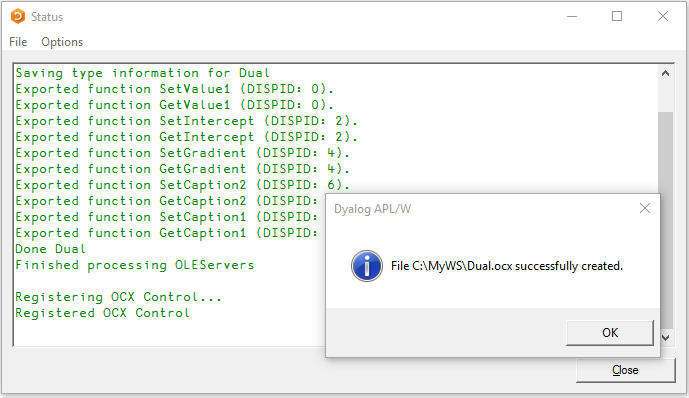Image resolution: width=689 pixels, height=398 pixels.
Task: Click the scrollbar down arrow
Action: pos(665,337)
